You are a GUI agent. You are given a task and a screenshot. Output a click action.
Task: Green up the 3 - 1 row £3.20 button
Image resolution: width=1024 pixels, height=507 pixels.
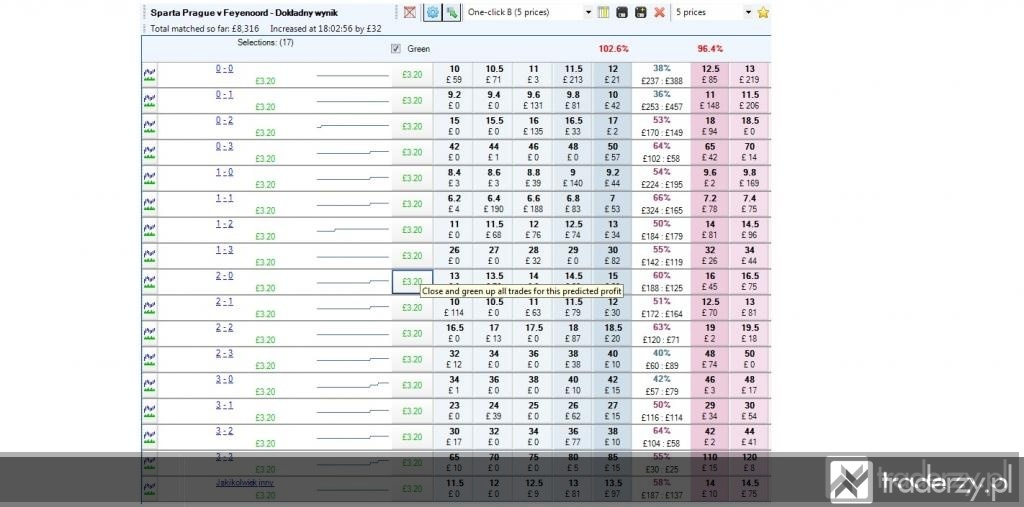pyautogui.click(x=412, y=411)
